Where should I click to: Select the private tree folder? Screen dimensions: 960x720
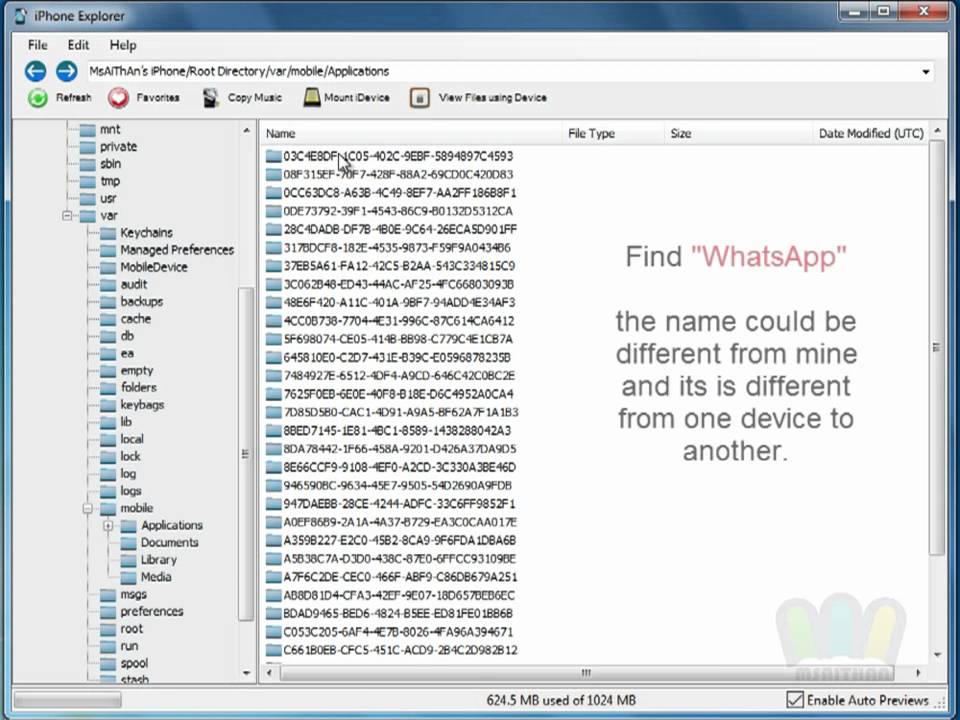[118, 147]
